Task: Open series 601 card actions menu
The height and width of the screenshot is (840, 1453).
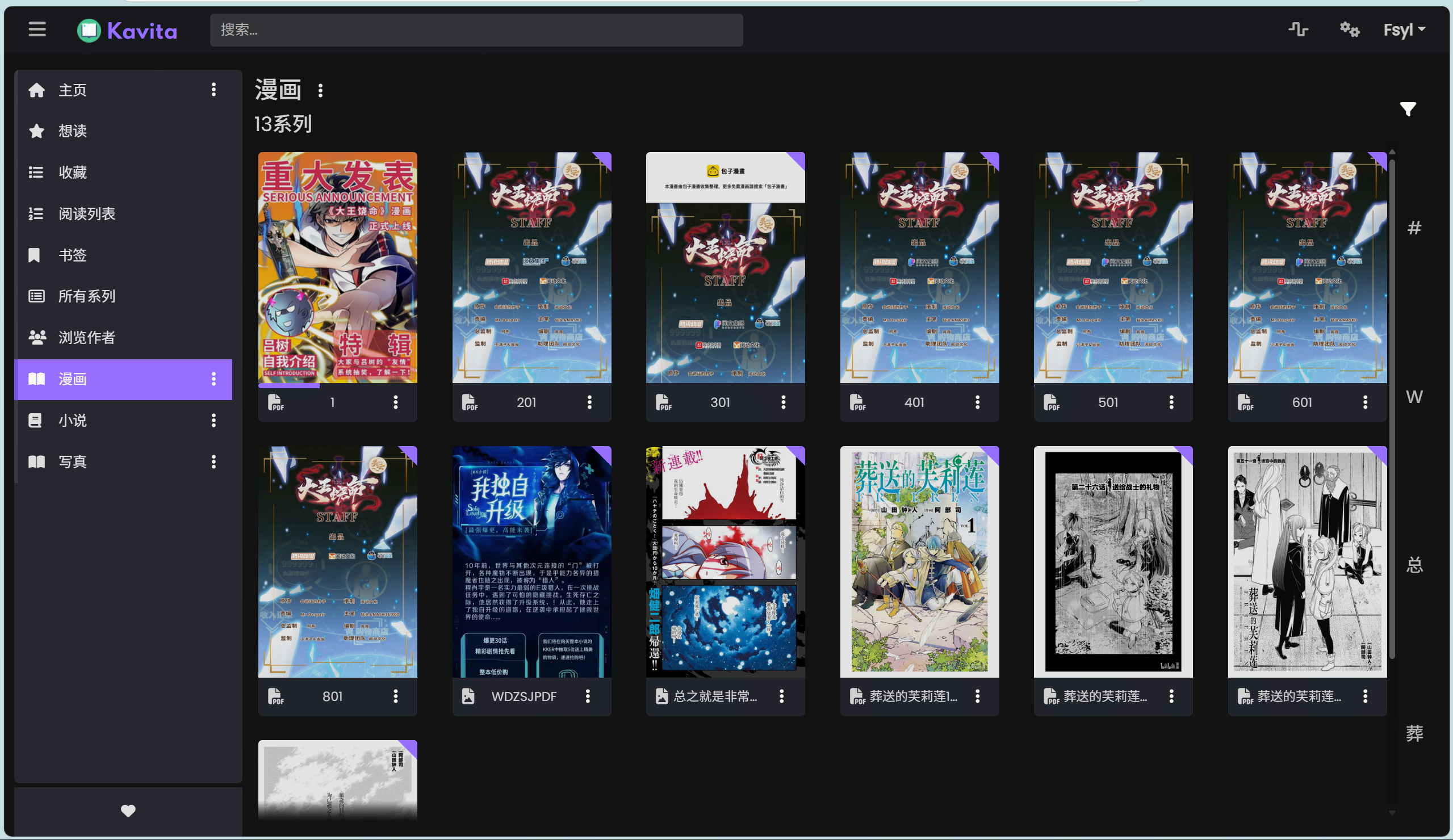Action: point(1365,402)
